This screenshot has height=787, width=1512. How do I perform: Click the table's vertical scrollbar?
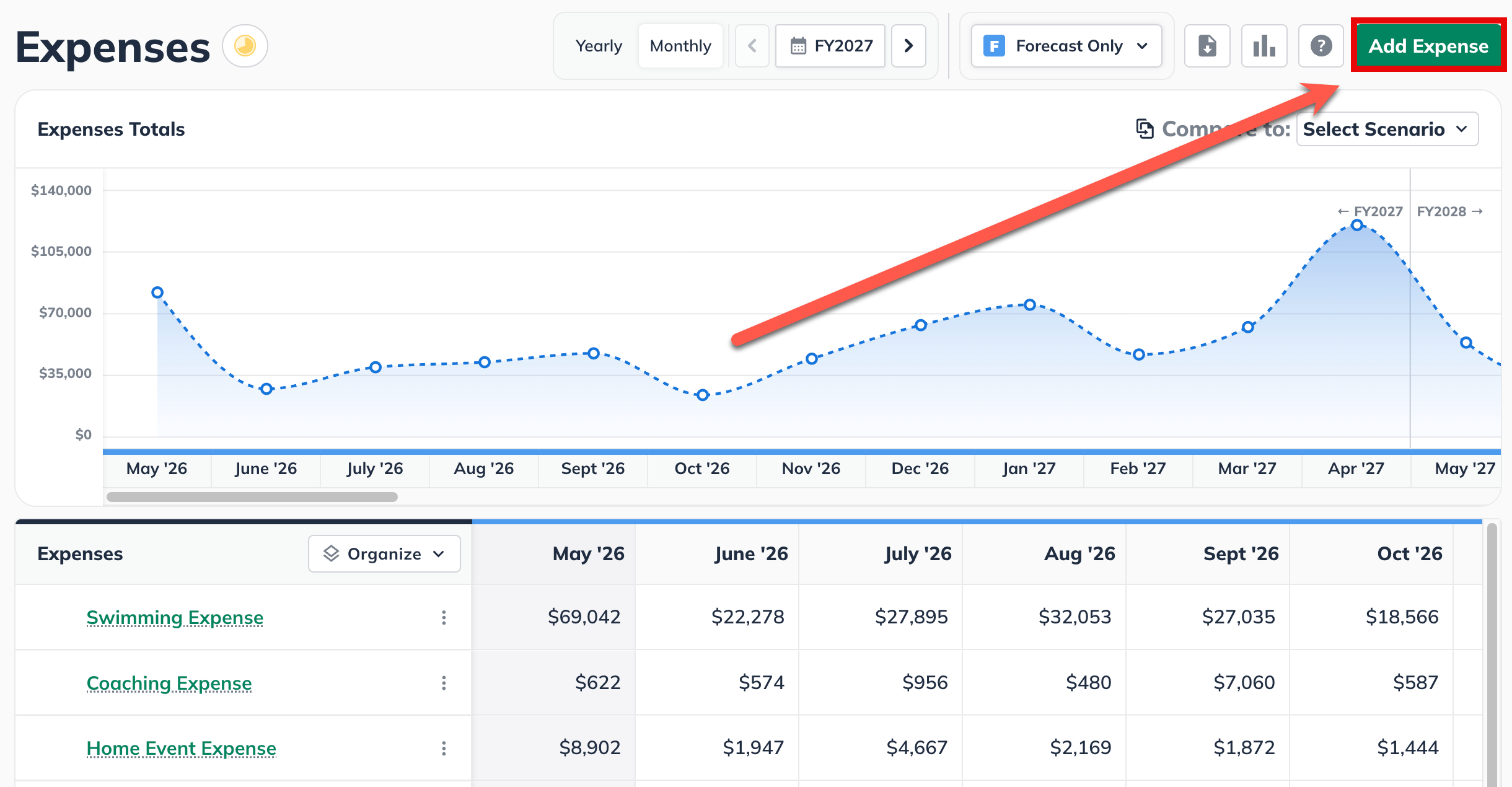(x=1492, y=654)
